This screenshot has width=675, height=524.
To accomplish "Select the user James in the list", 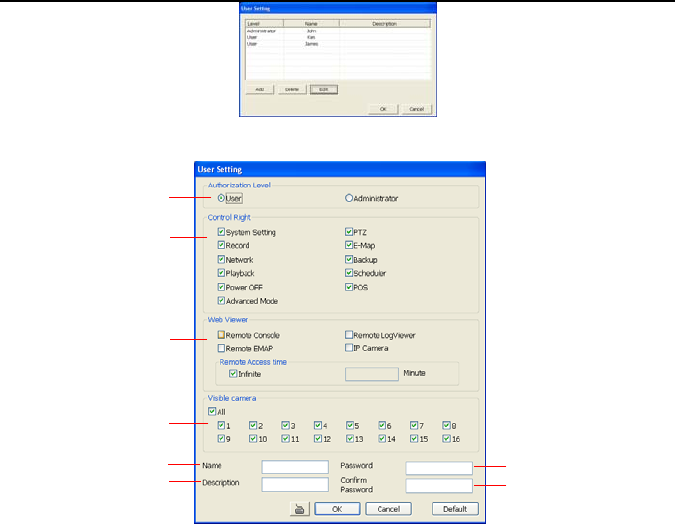I will 311,44.
